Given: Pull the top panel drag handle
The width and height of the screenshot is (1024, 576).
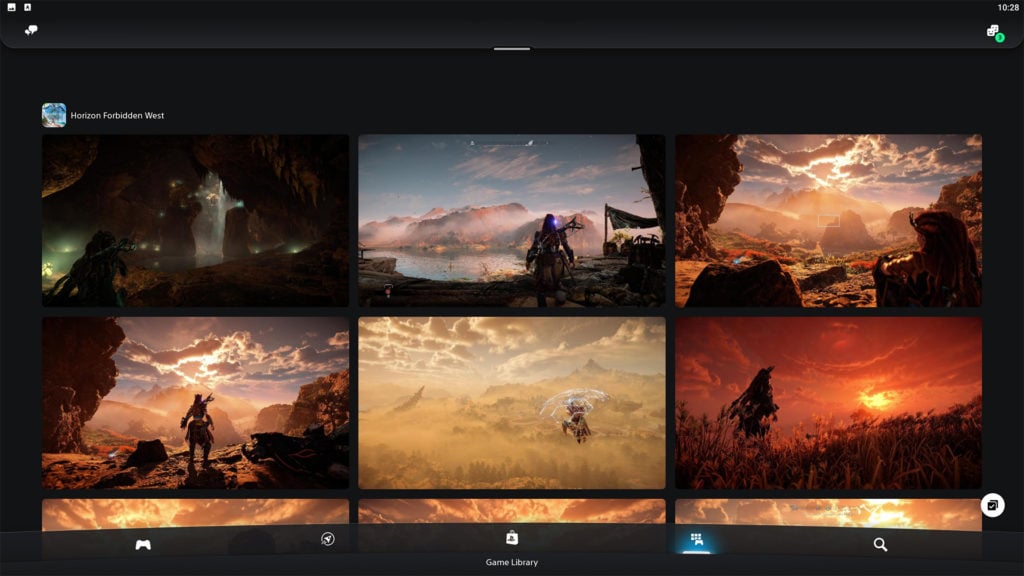Looking at the screenshot, I should click(512, 48).
